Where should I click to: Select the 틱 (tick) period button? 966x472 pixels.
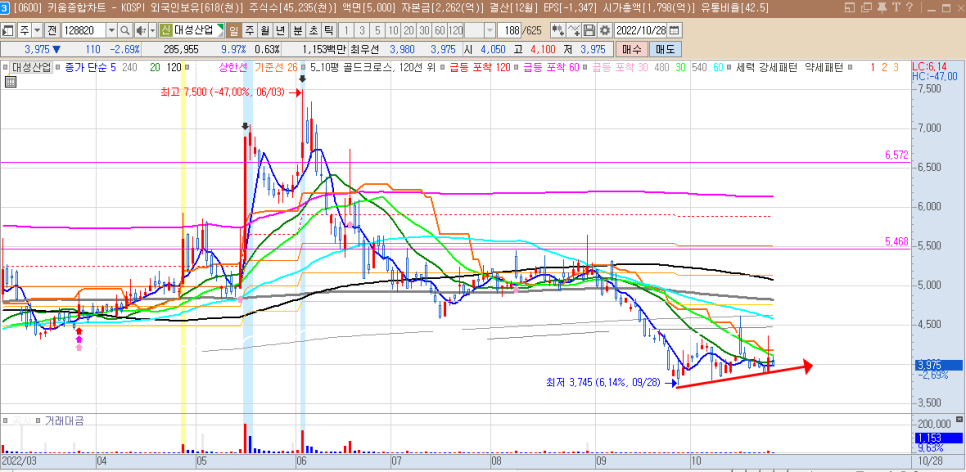[x=328, y=30]
